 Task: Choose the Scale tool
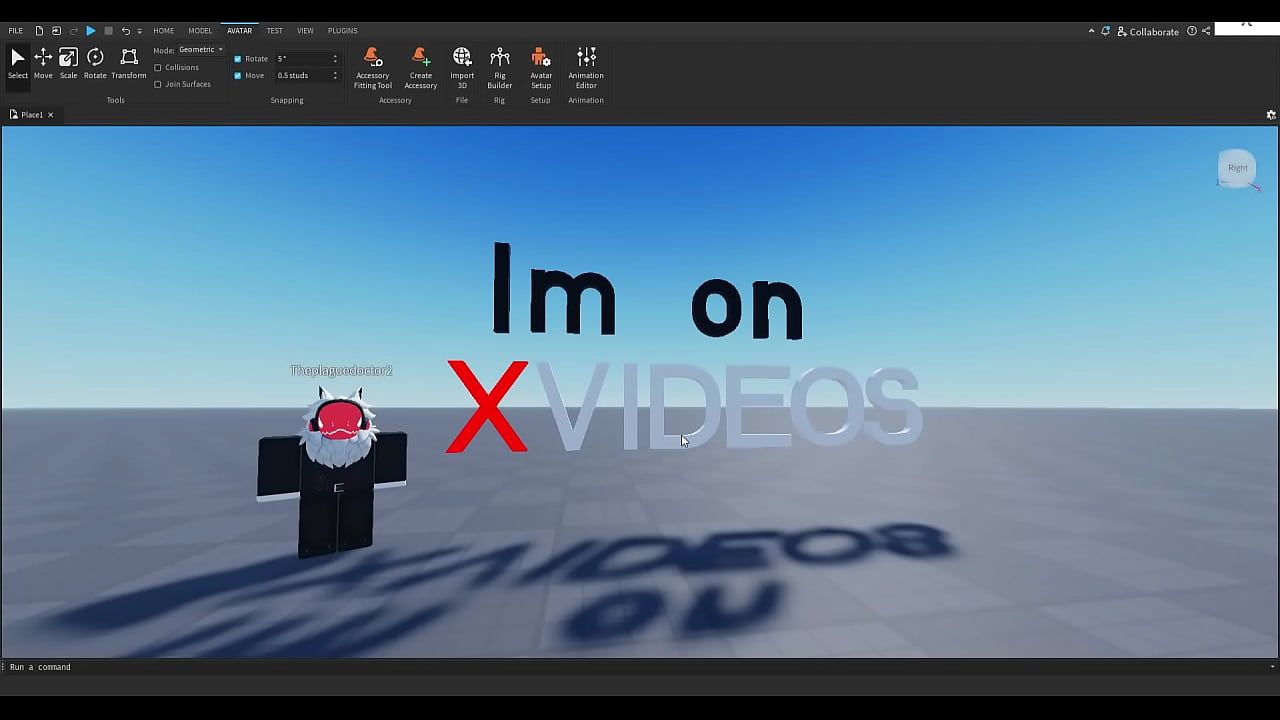(x=68, y=64)
